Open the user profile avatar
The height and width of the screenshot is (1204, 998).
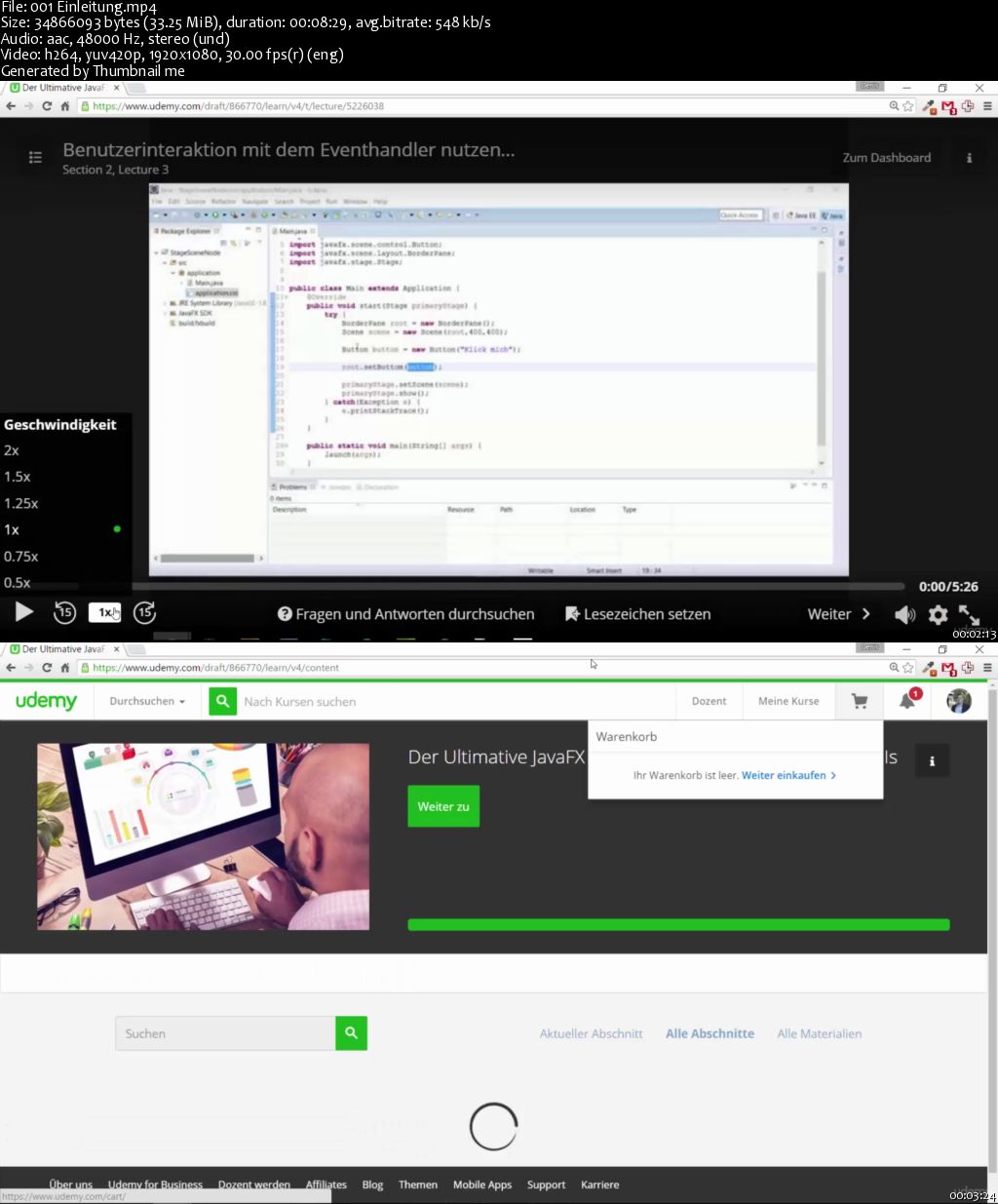pos(959,701)
